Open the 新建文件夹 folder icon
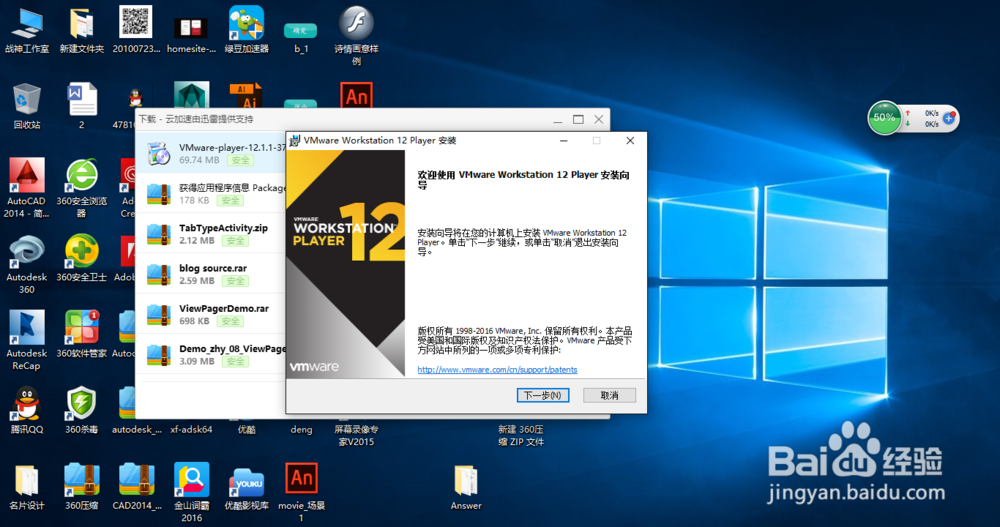 pyautogui.click(x=82, y=31)
